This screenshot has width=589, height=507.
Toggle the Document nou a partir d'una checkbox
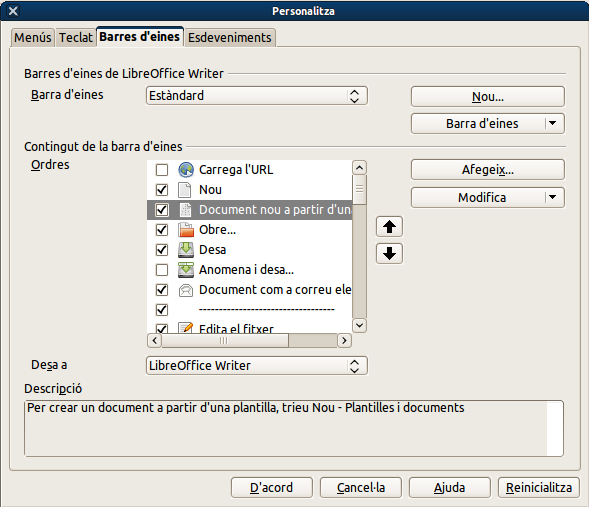(x=162, y=210)
